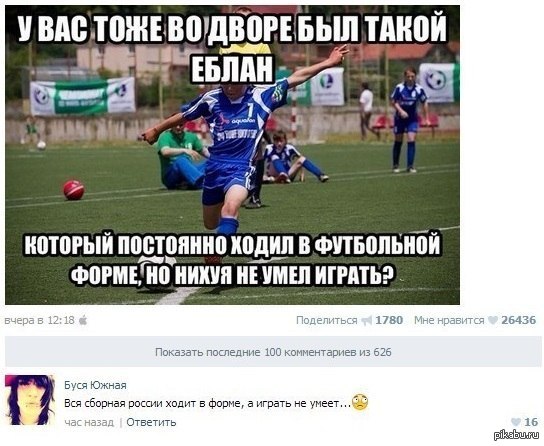Click Мне нравится to like the post
544x446 pixels.
tap(449, 320)
